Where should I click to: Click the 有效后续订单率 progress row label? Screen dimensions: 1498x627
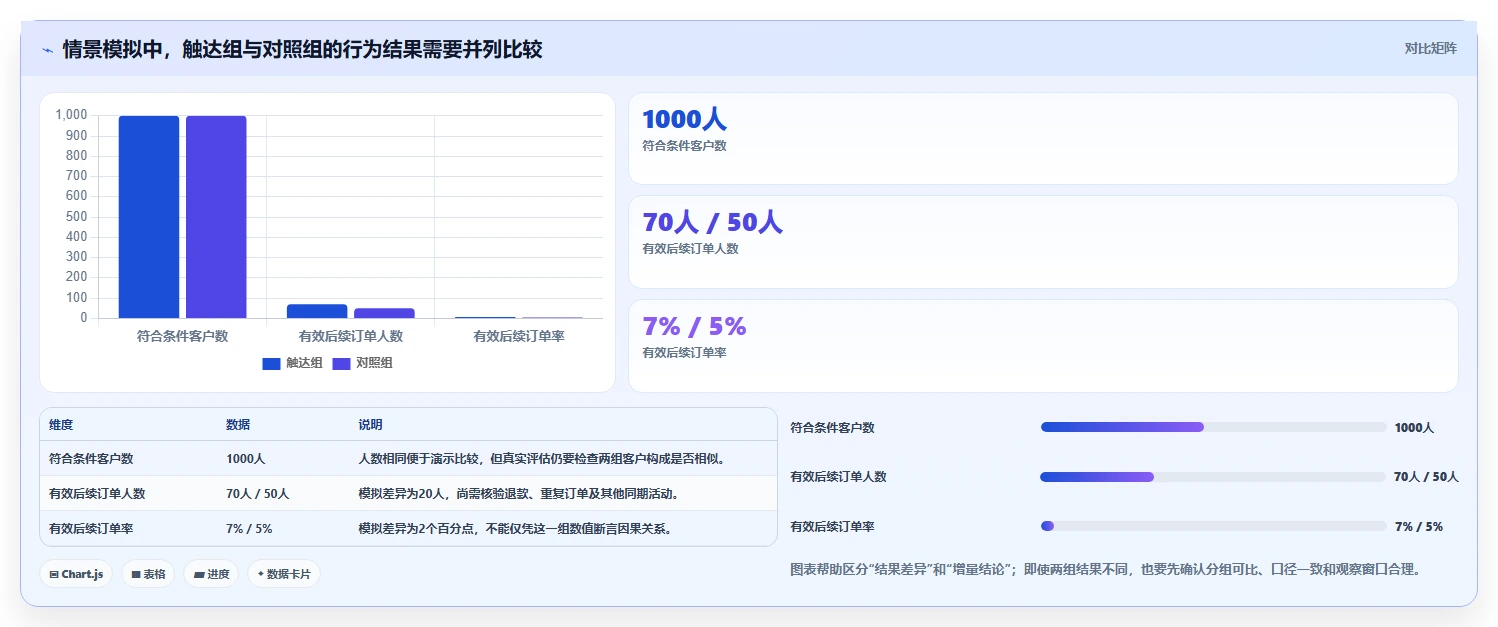tap(832, 526)
